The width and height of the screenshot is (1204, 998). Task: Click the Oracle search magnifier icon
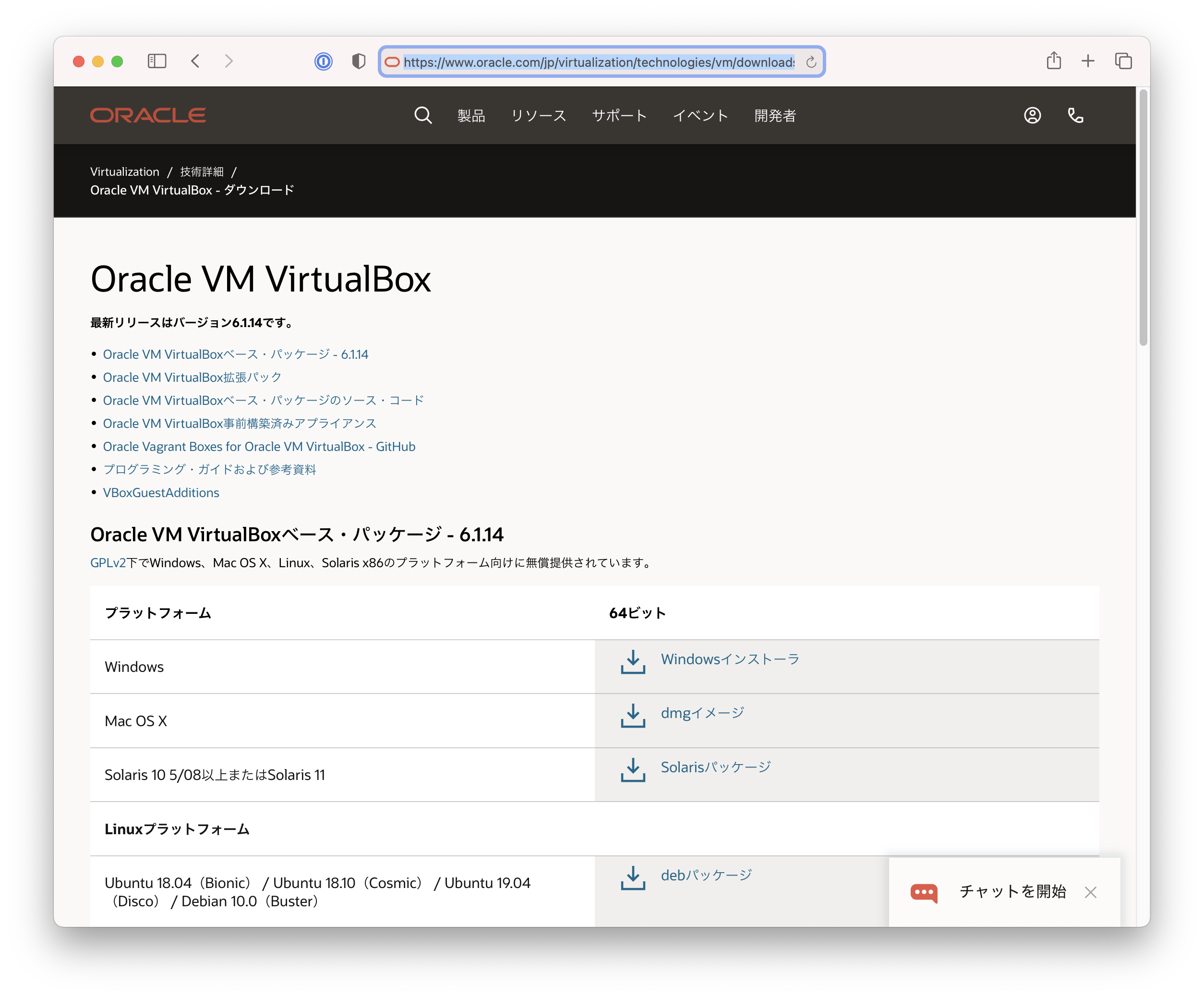[x=422, y=115]
